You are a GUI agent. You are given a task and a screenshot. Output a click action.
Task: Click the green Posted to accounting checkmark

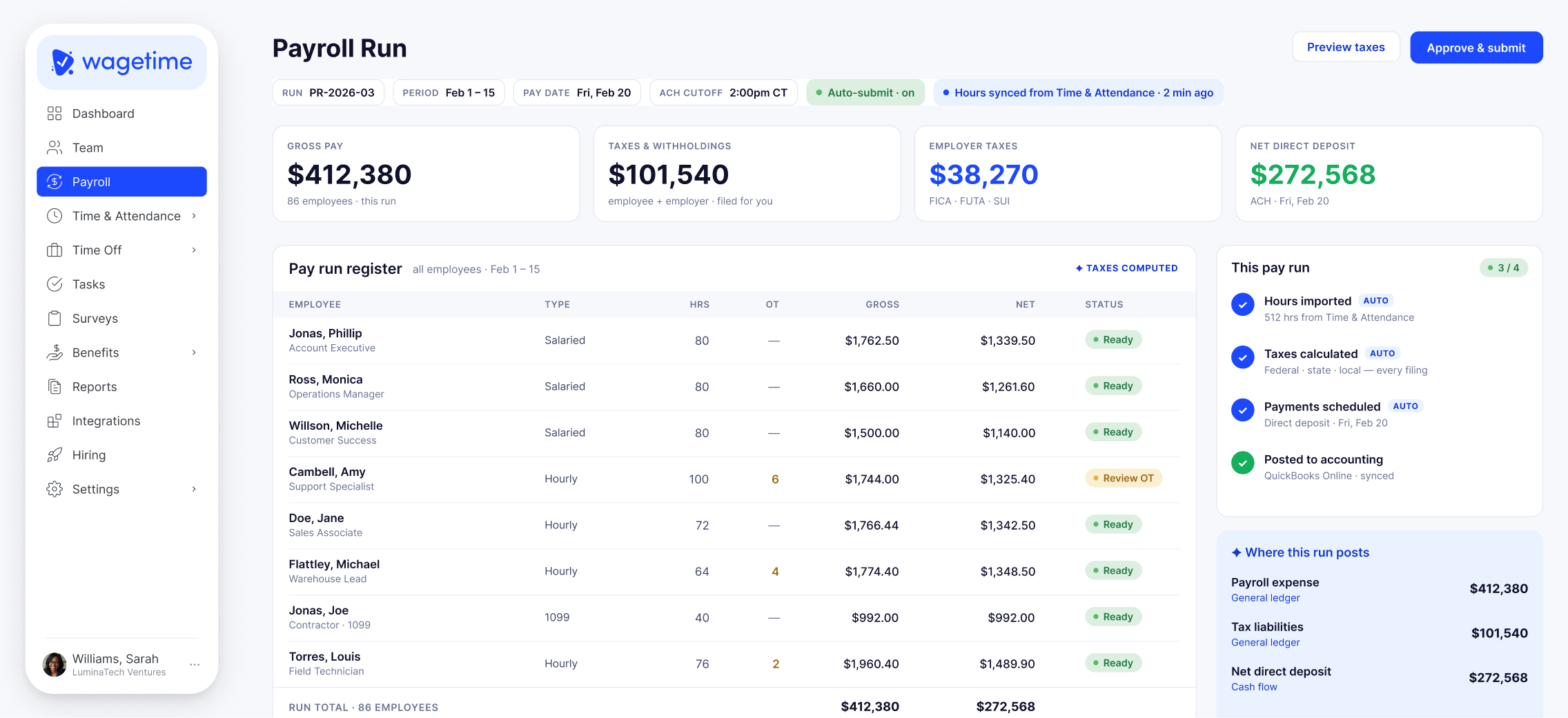(x=1242, y=463)
